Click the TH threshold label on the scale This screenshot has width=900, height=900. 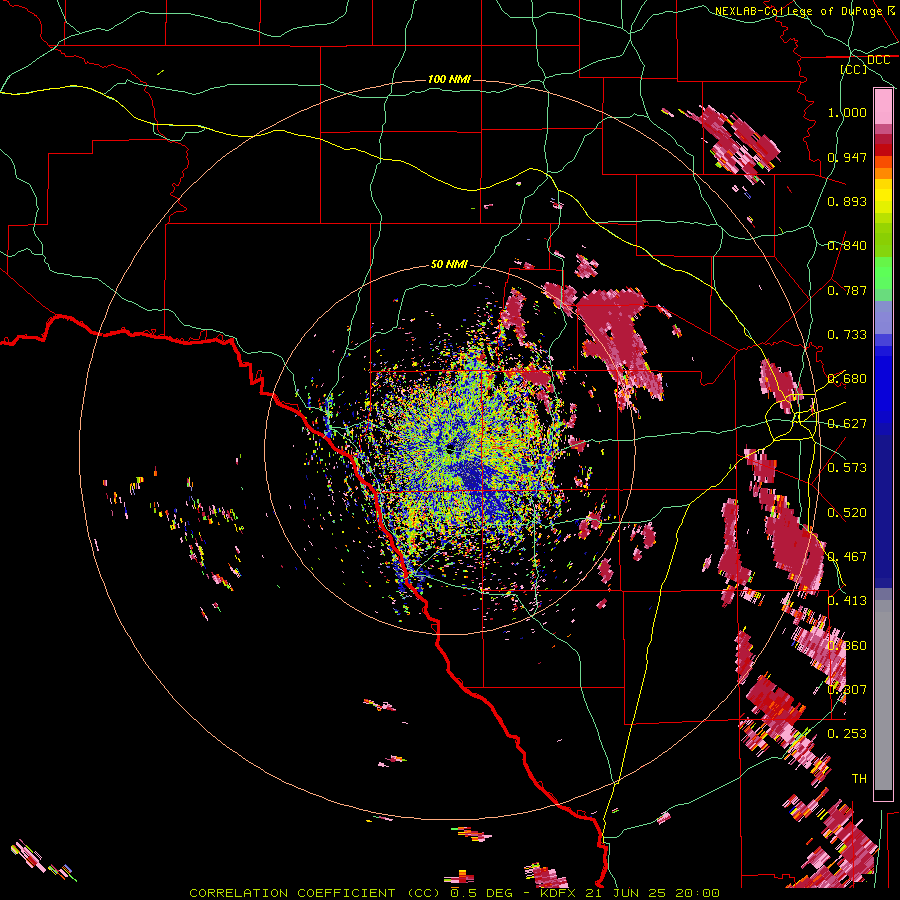coord(859,779)
